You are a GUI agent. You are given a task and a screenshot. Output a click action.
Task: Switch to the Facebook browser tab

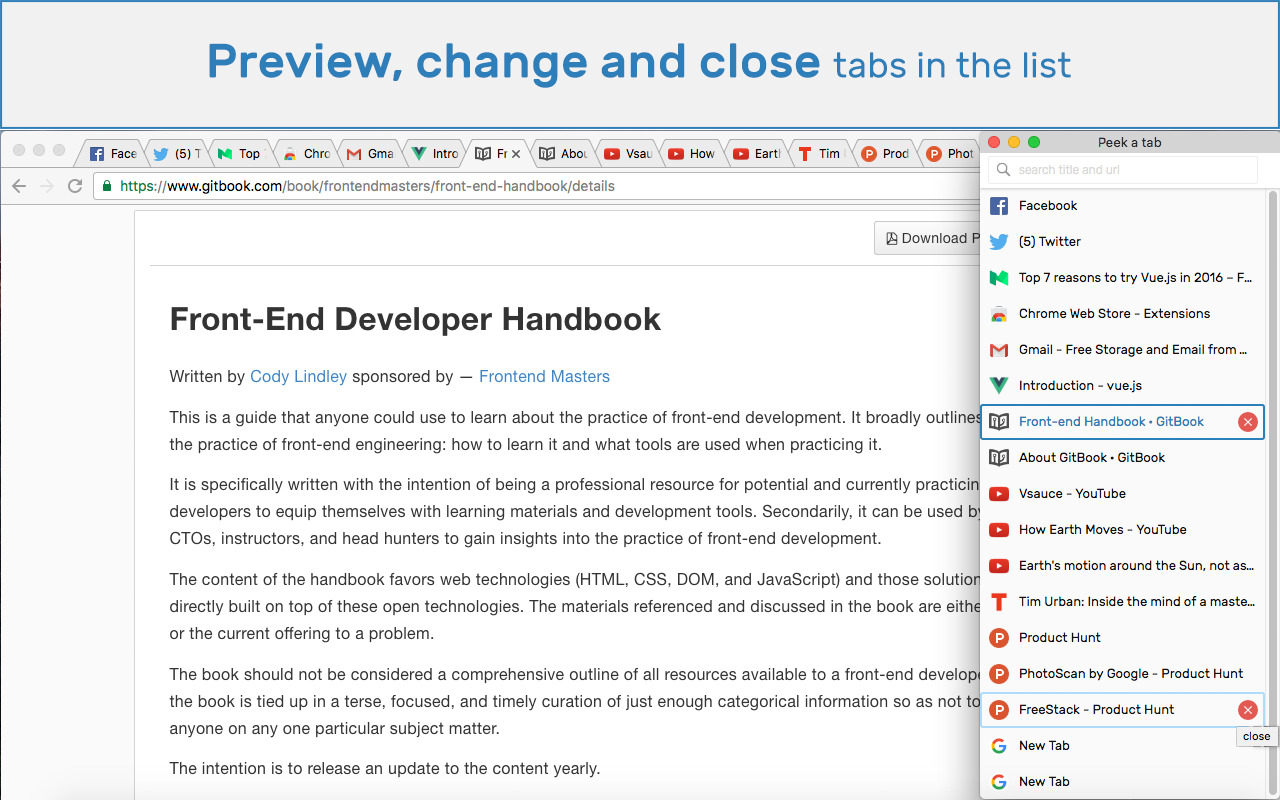click(x=112, y=153)
